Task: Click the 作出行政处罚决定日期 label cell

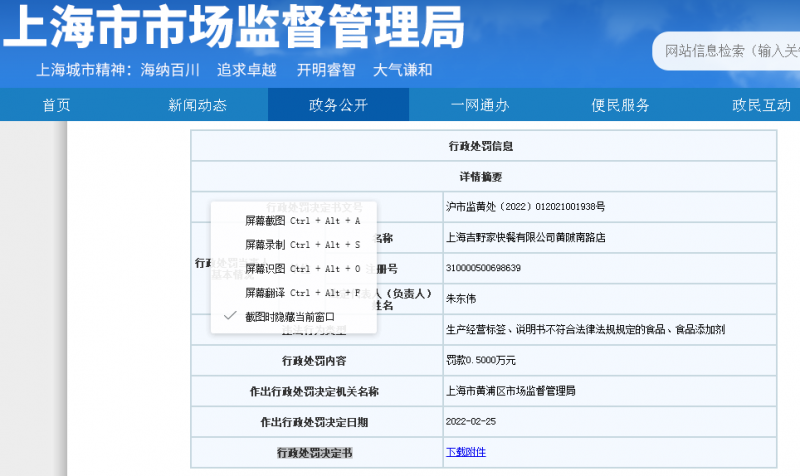Action: (x=317, y=422)
